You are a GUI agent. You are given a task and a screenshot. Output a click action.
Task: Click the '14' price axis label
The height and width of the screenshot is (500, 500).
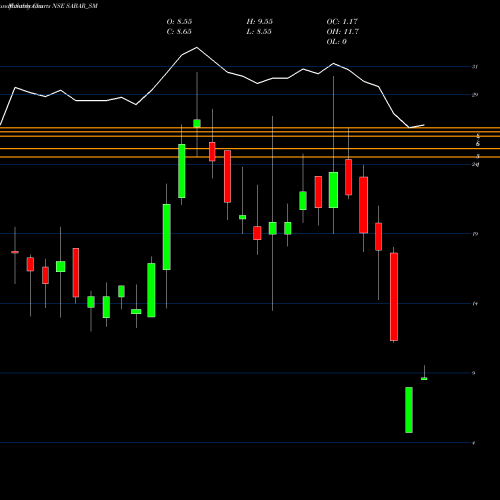tap(475, 304)
